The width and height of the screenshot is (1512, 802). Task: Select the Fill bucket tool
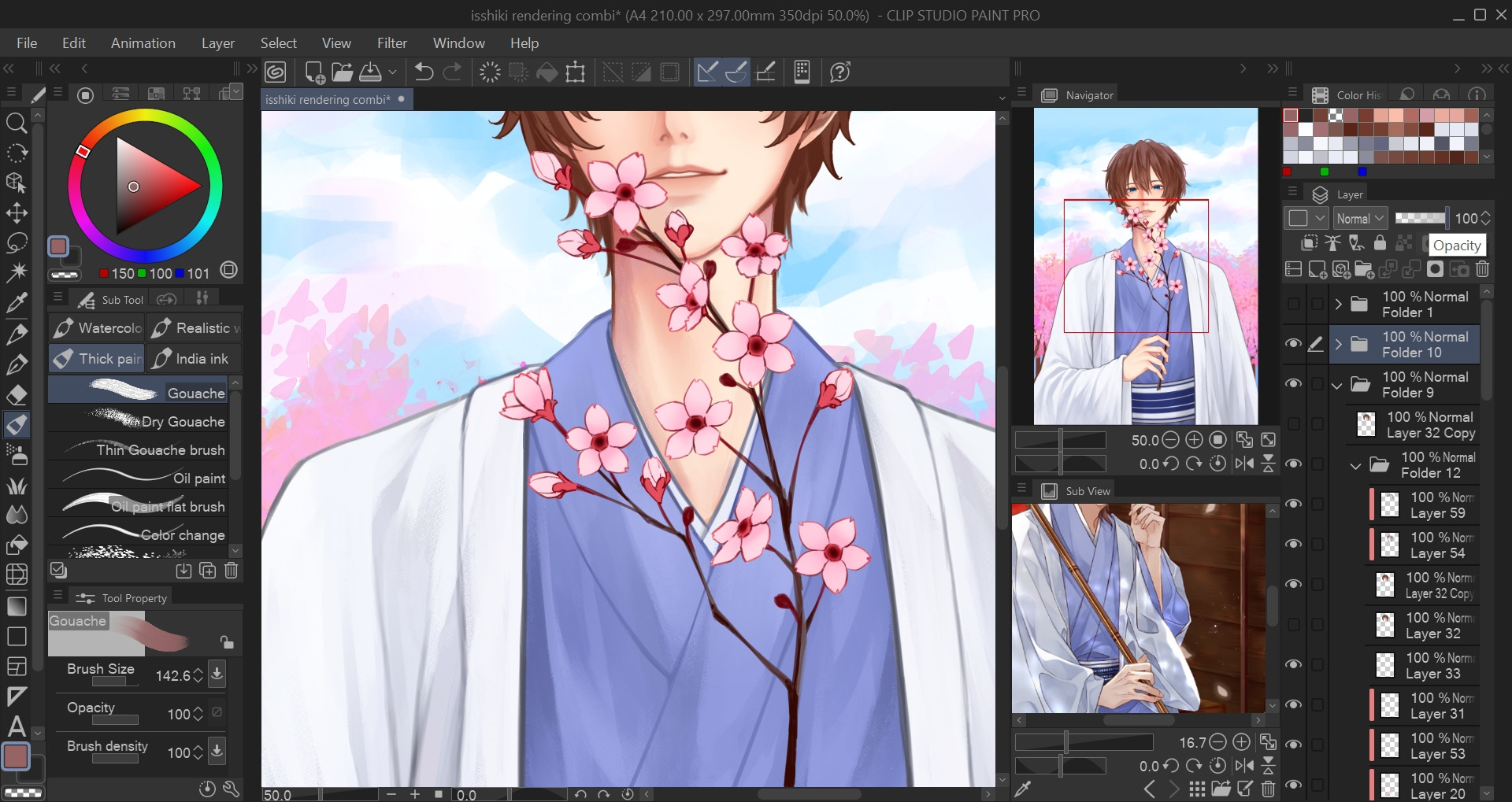coord(17,545)
